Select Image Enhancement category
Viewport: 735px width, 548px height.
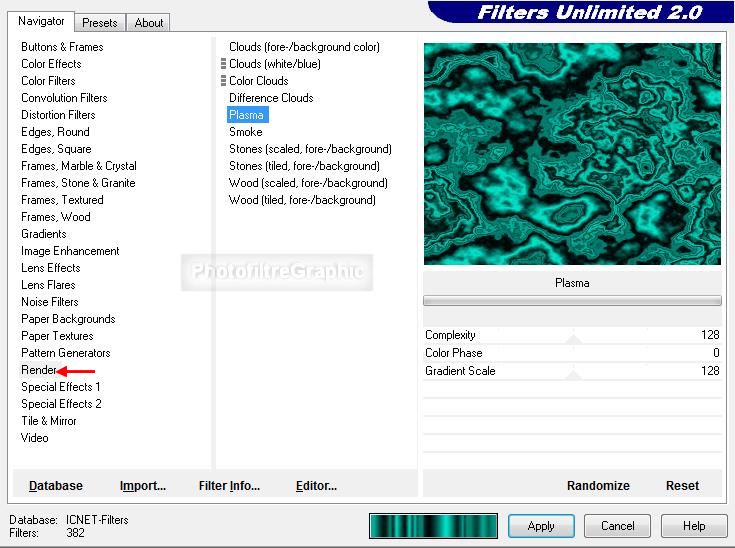tap(70, 251)
